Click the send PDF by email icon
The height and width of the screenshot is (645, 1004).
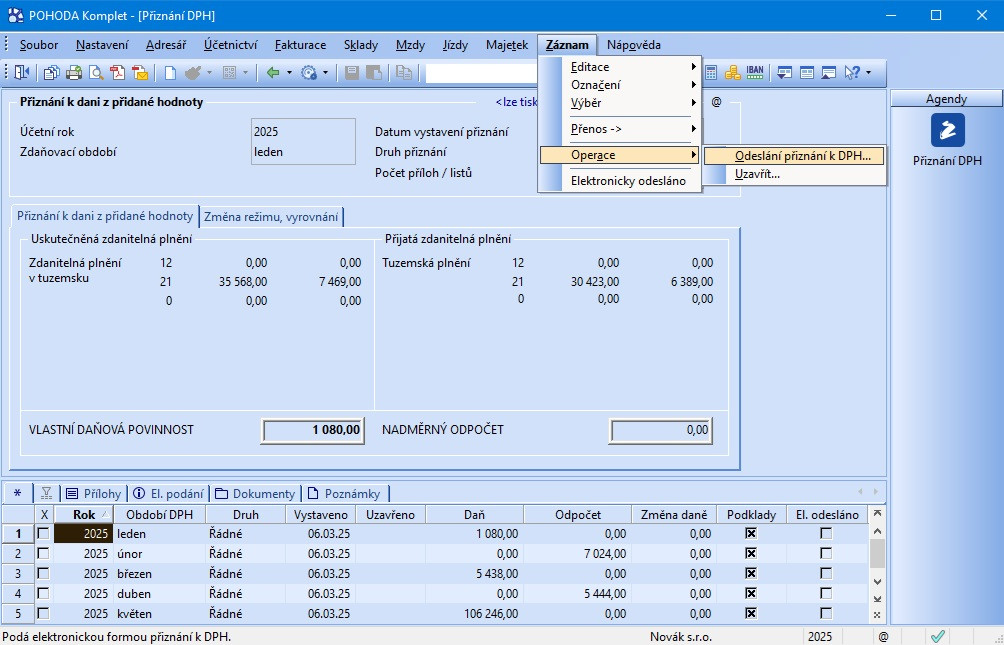pos(140,72)
